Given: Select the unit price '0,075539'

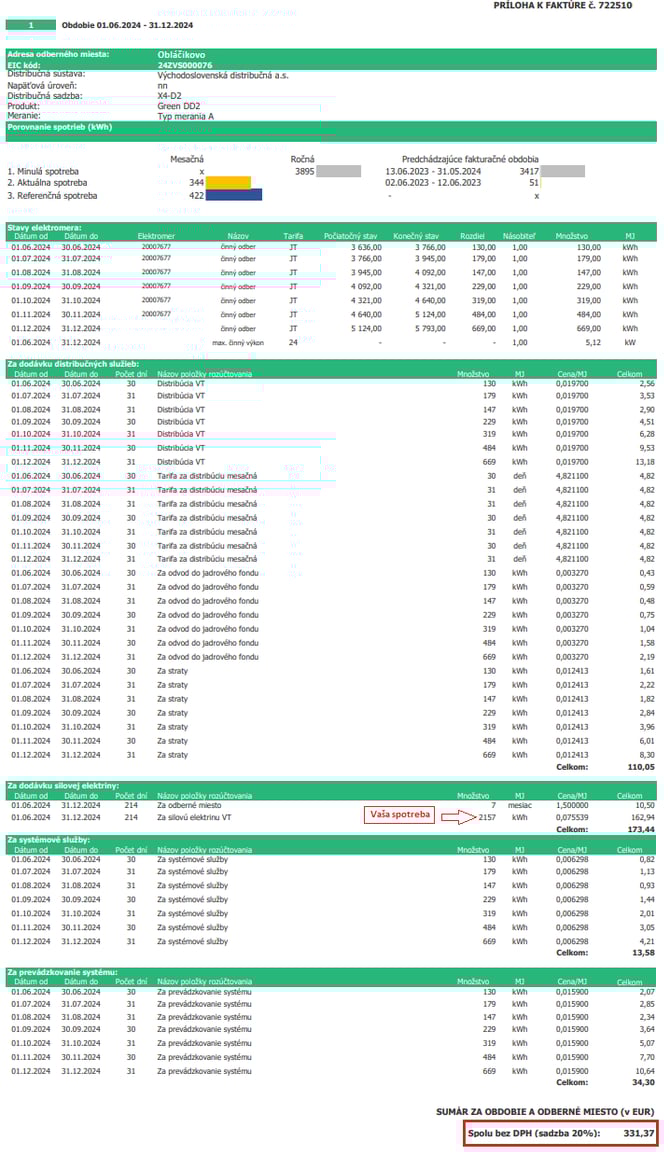Looking at the screenshot, I should pos(572,818).
